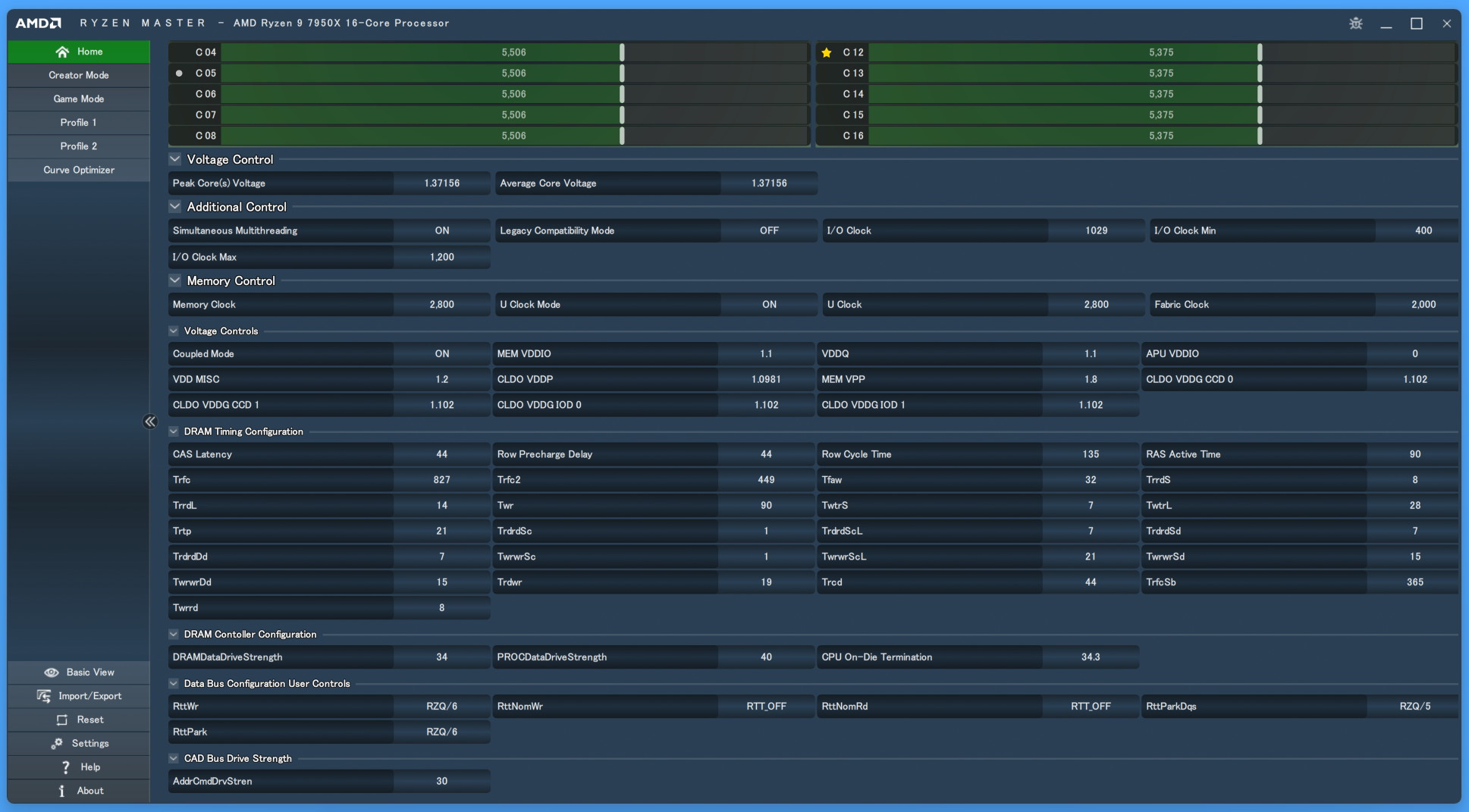
Task: Switch to Game Mode
Action: [79, 99]
